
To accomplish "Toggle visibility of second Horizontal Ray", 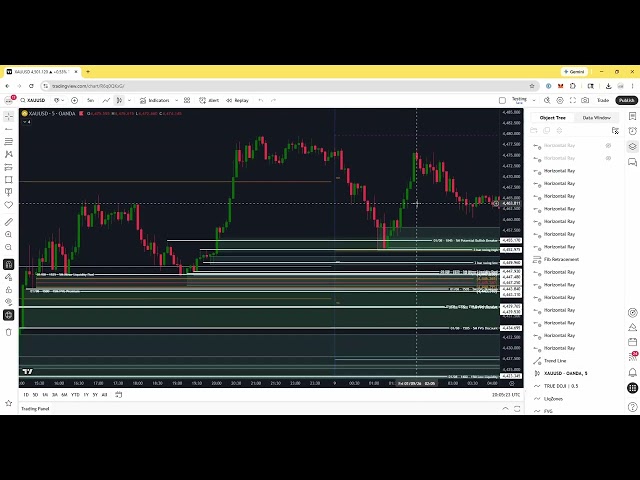I will pyautogui.click(x=608, y=158).
